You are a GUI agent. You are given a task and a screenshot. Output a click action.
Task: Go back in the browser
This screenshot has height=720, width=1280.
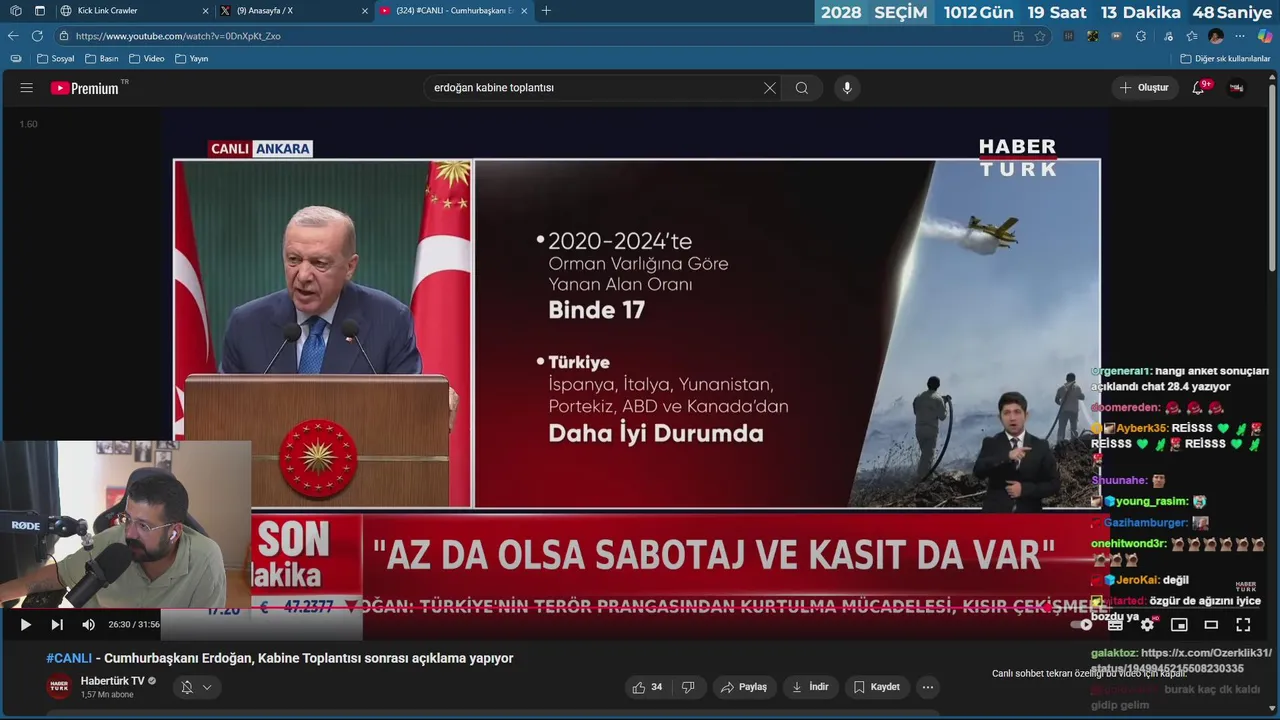(x=13, y=36)
